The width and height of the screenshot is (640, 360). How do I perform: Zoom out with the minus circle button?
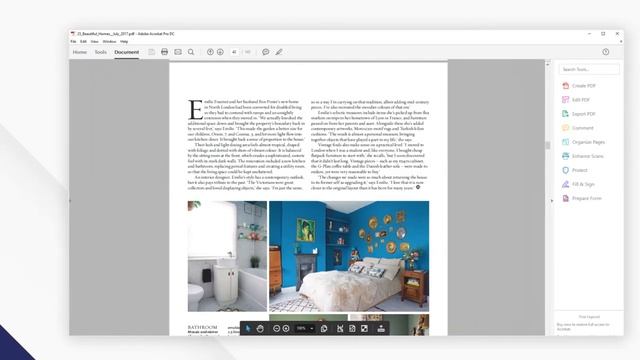pyautogui.click(x=276, y=328)
